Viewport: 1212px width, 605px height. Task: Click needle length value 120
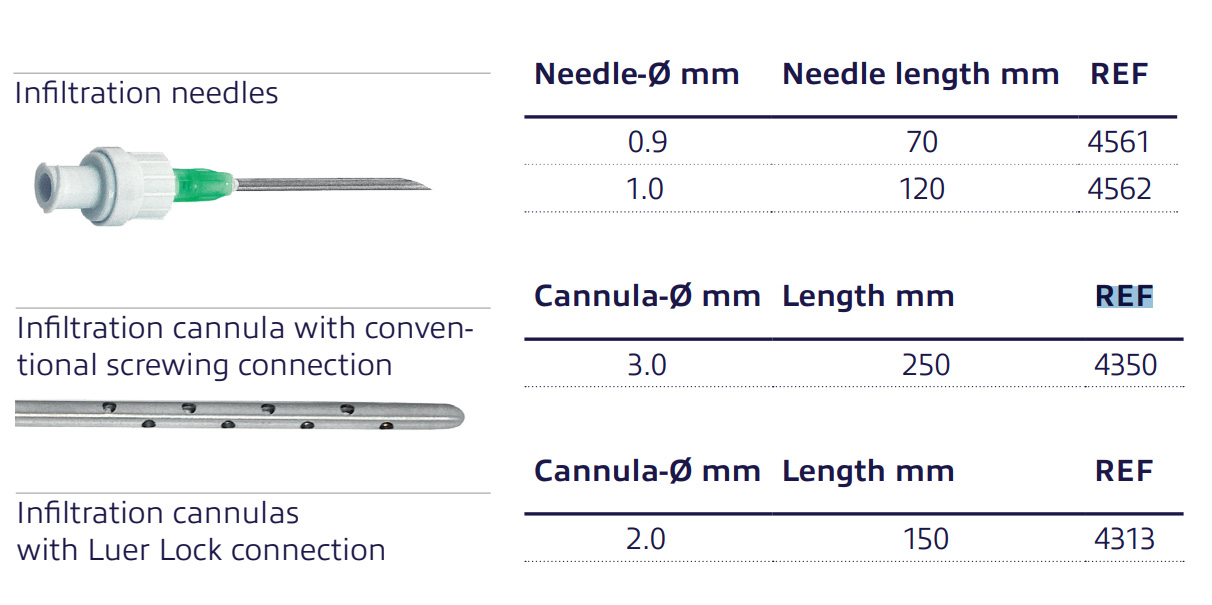coord(920,189)
